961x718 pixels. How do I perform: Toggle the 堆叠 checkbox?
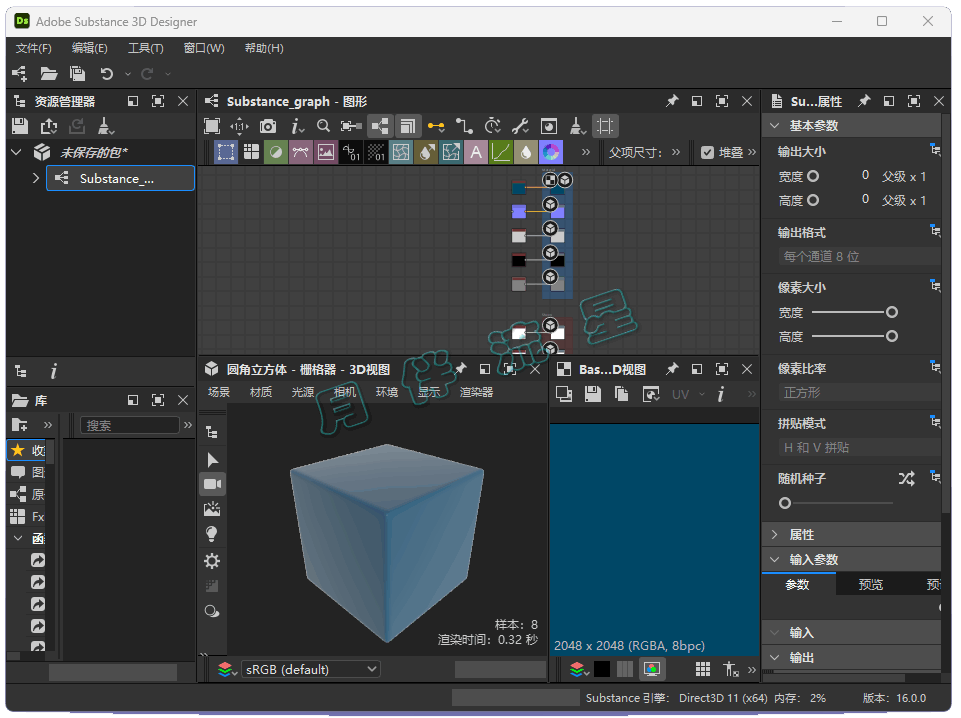point(708,152)
